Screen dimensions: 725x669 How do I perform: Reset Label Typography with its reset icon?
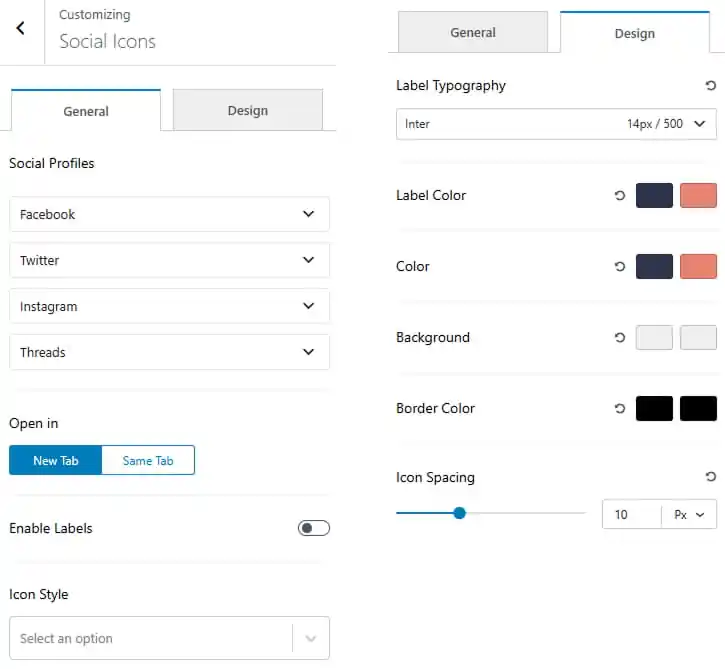[x=711, y=86]
